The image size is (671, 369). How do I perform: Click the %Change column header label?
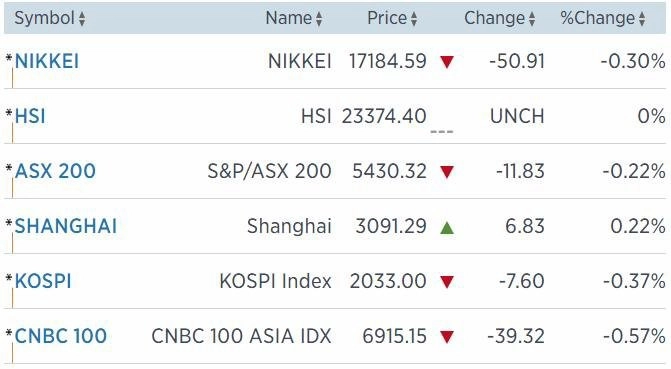point(597,18)
